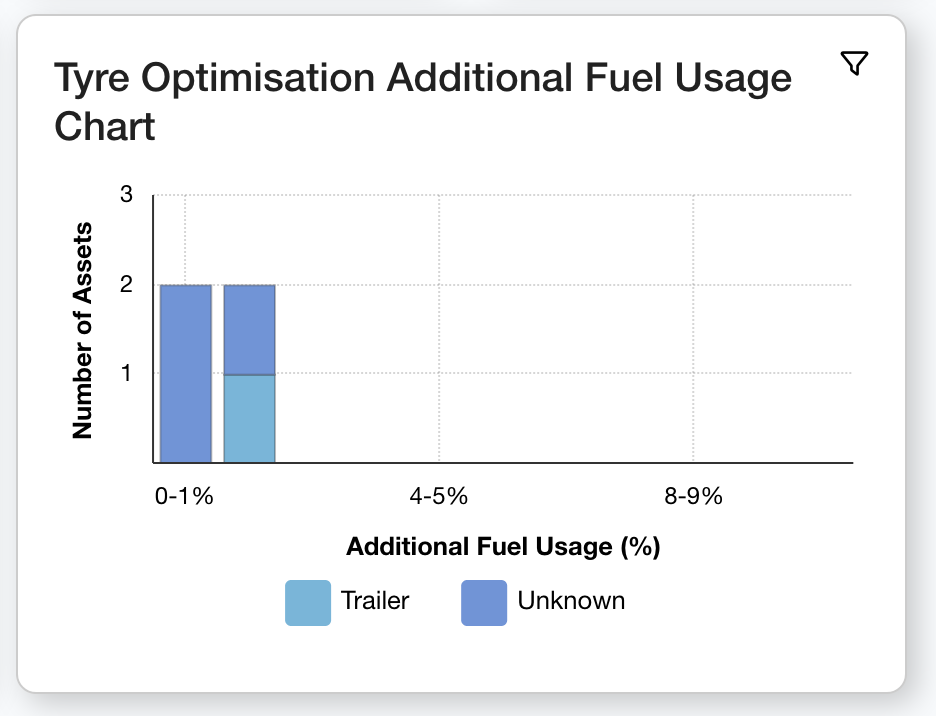Click the 0-1% axis label
The image size is (936, 716).
point(184,493)
